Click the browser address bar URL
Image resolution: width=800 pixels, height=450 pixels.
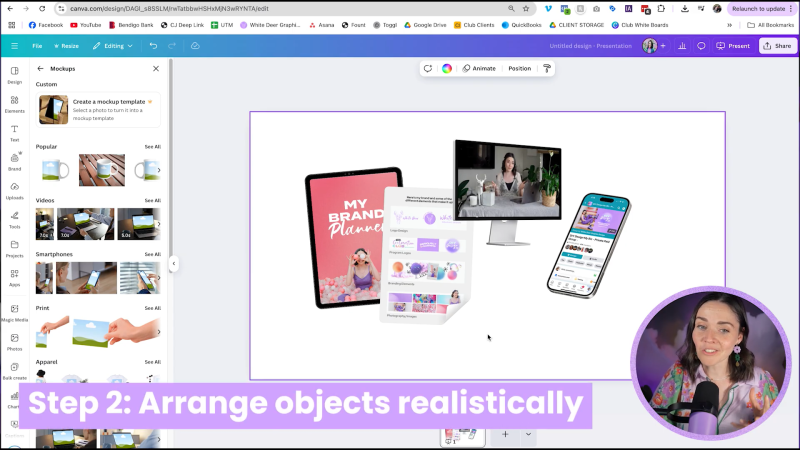pos(169,9)
